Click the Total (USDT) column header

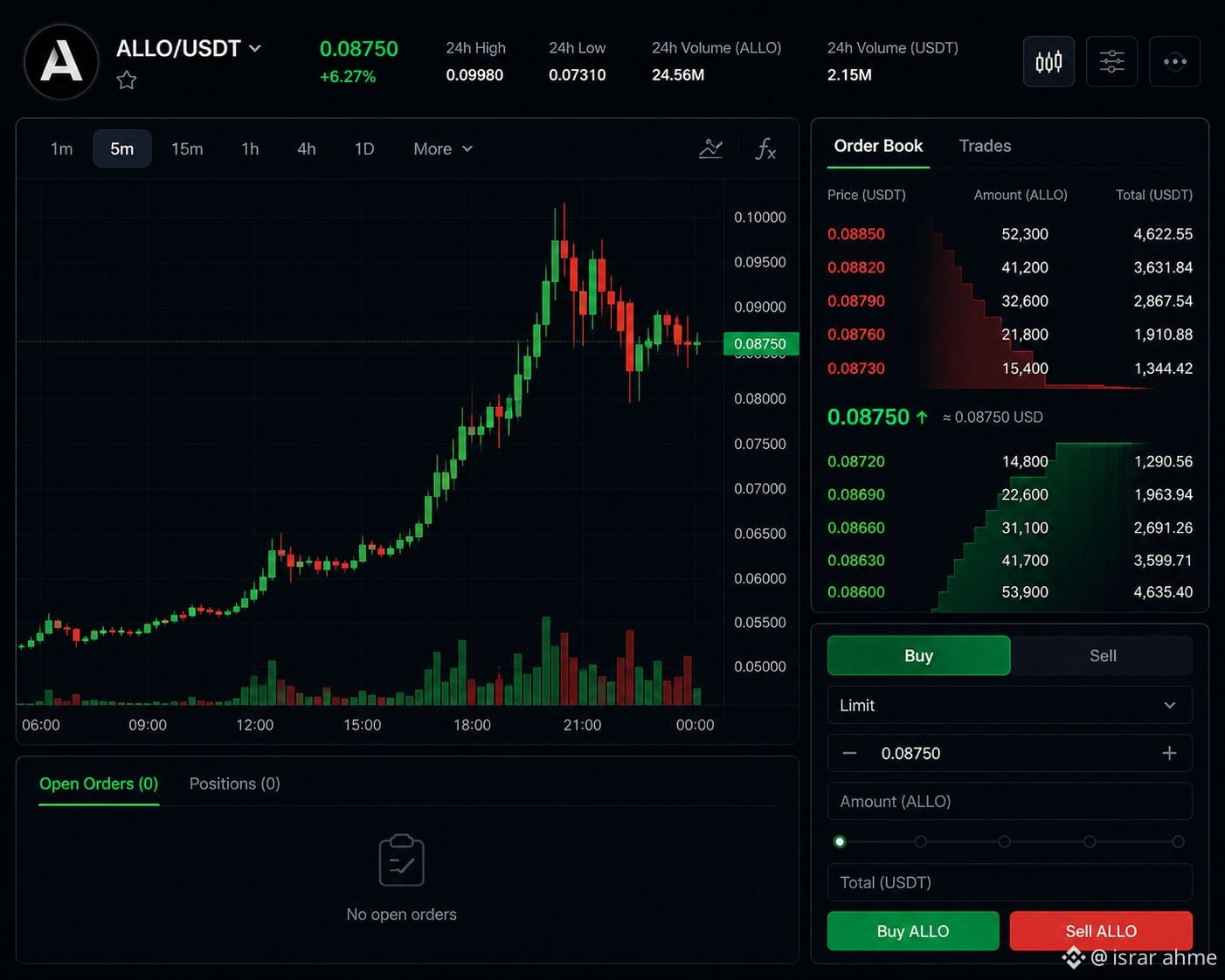pos(1154,195)
